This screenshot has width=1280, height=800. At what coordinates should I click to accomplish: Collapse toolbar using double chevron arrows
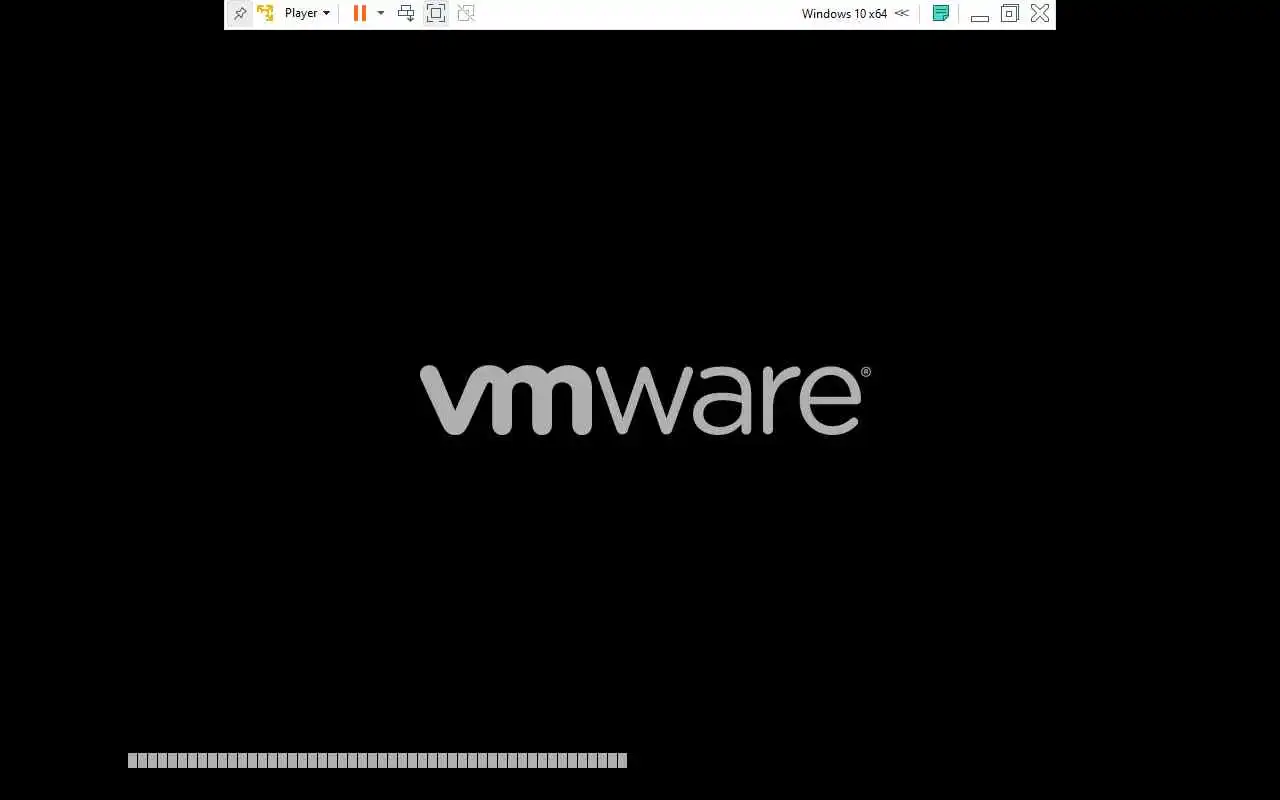tap(902, 13)
